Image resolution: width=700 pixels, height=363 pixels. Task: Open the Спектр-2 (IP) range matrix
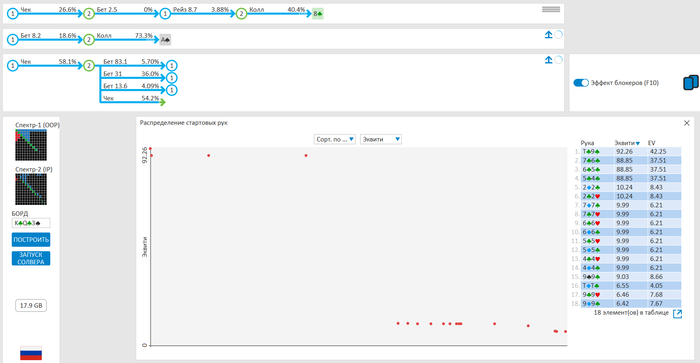(31, 189)
